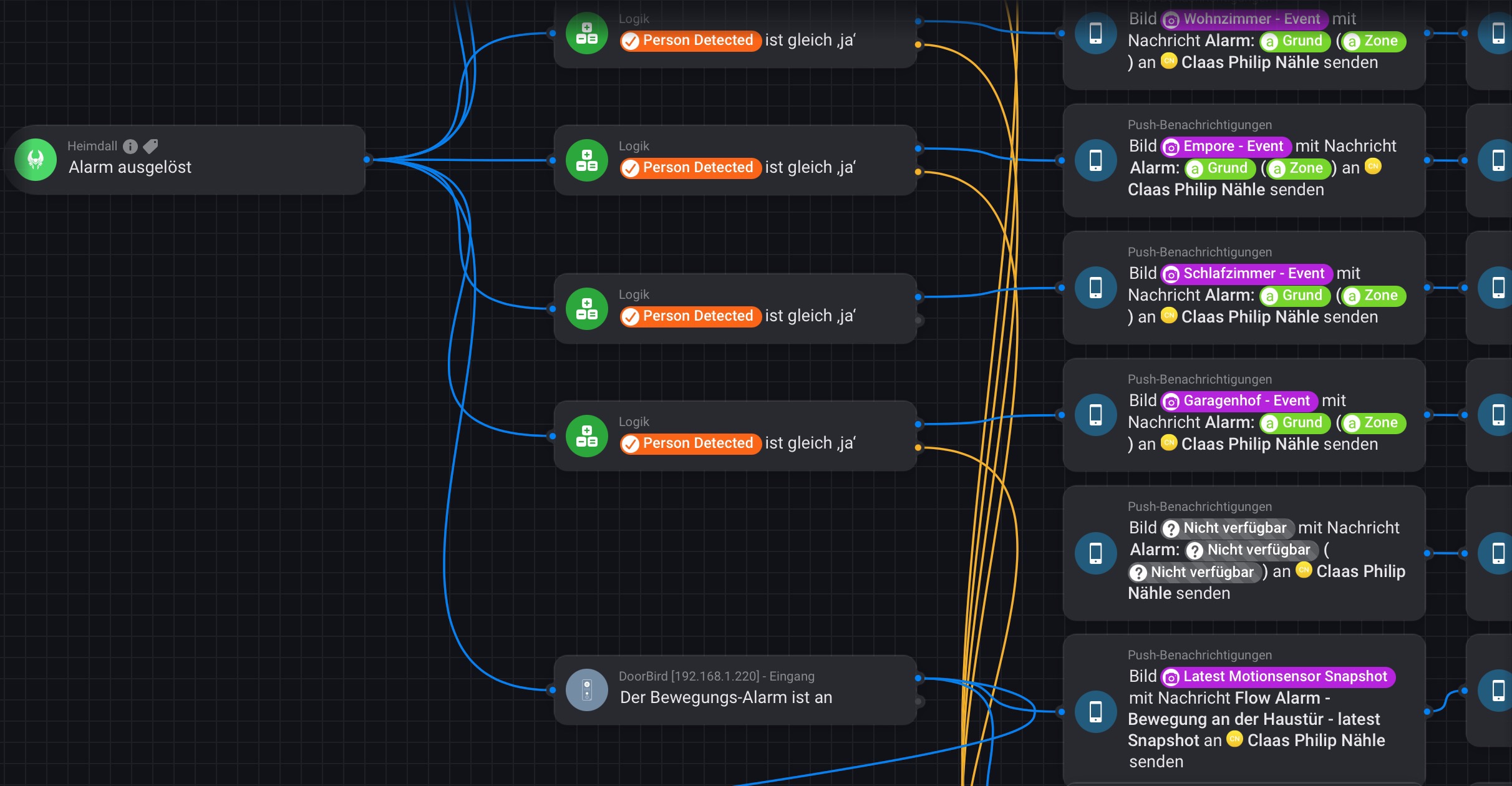Click Empore - Event purple tag
1512x786 pixels.
click(1225, 147)
